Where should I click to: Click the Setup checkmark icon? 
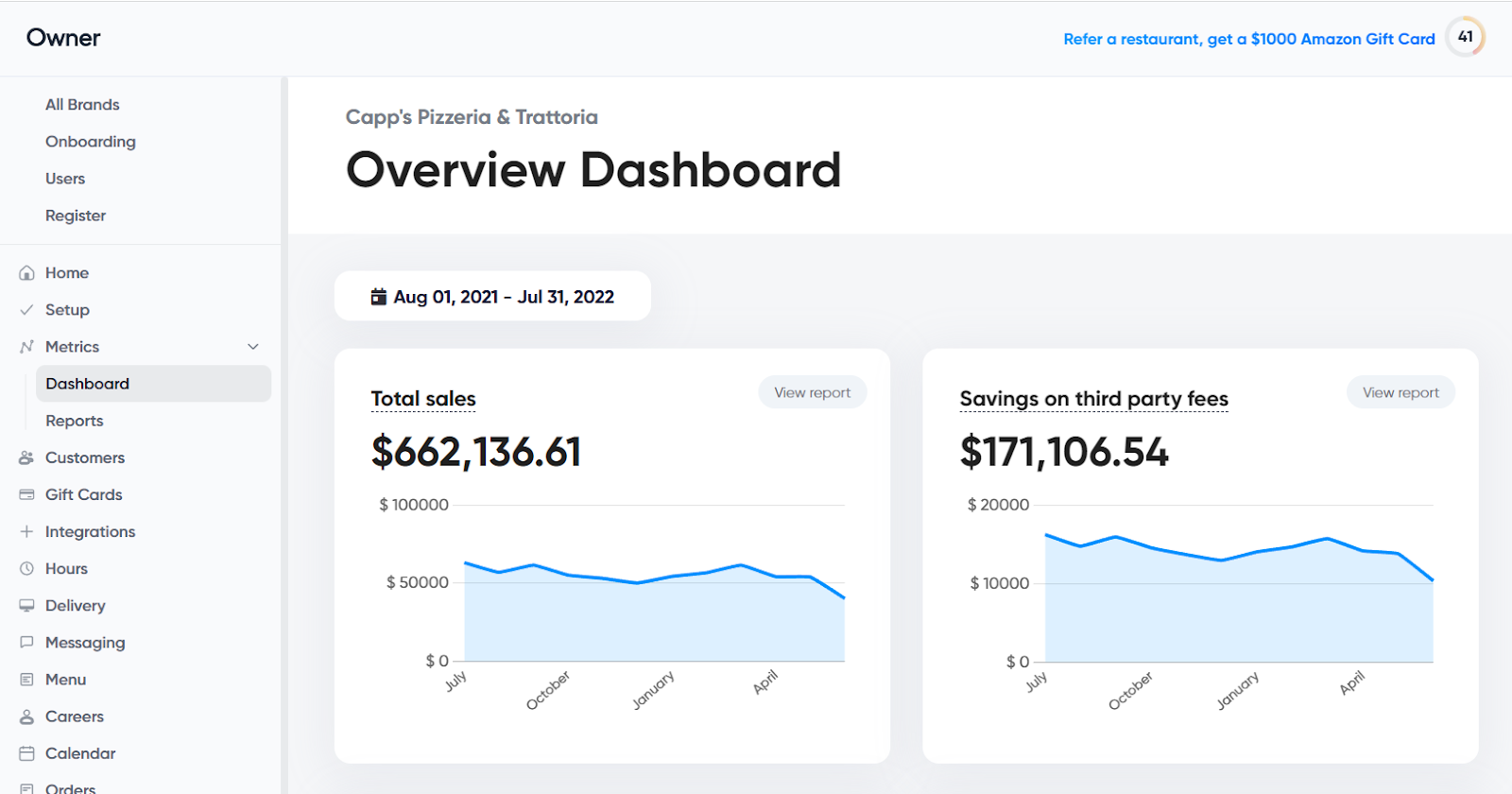(x=26, y=310)
